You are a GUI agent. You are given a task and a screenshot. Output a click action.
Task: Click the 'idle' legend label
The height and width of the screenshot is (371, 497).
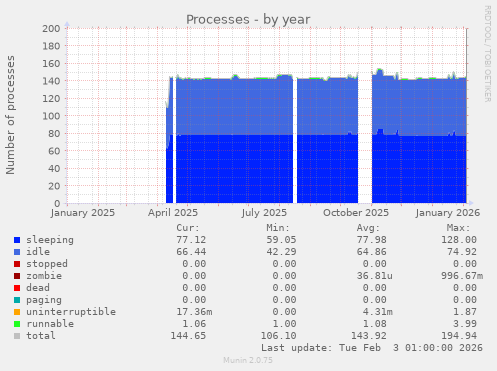38,252
